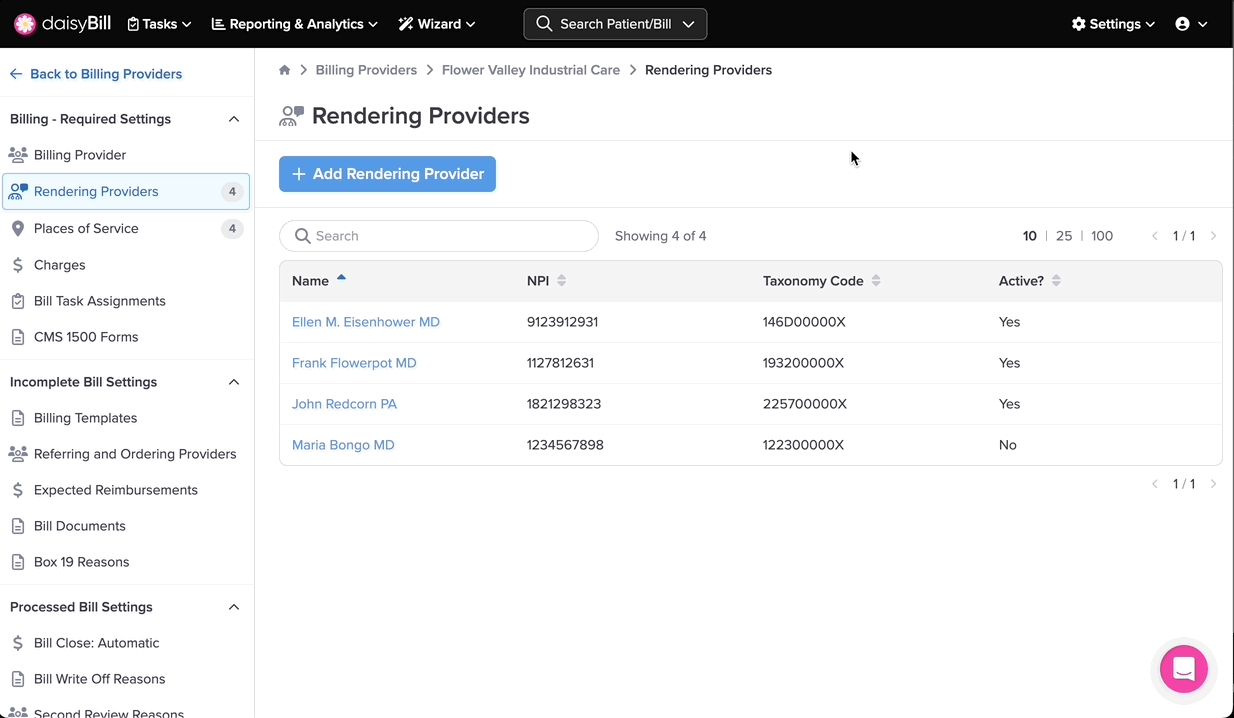Viewport: 1234px width, 718px height.
Task: Show 10 results per page
Action: tap(1029, 236)
